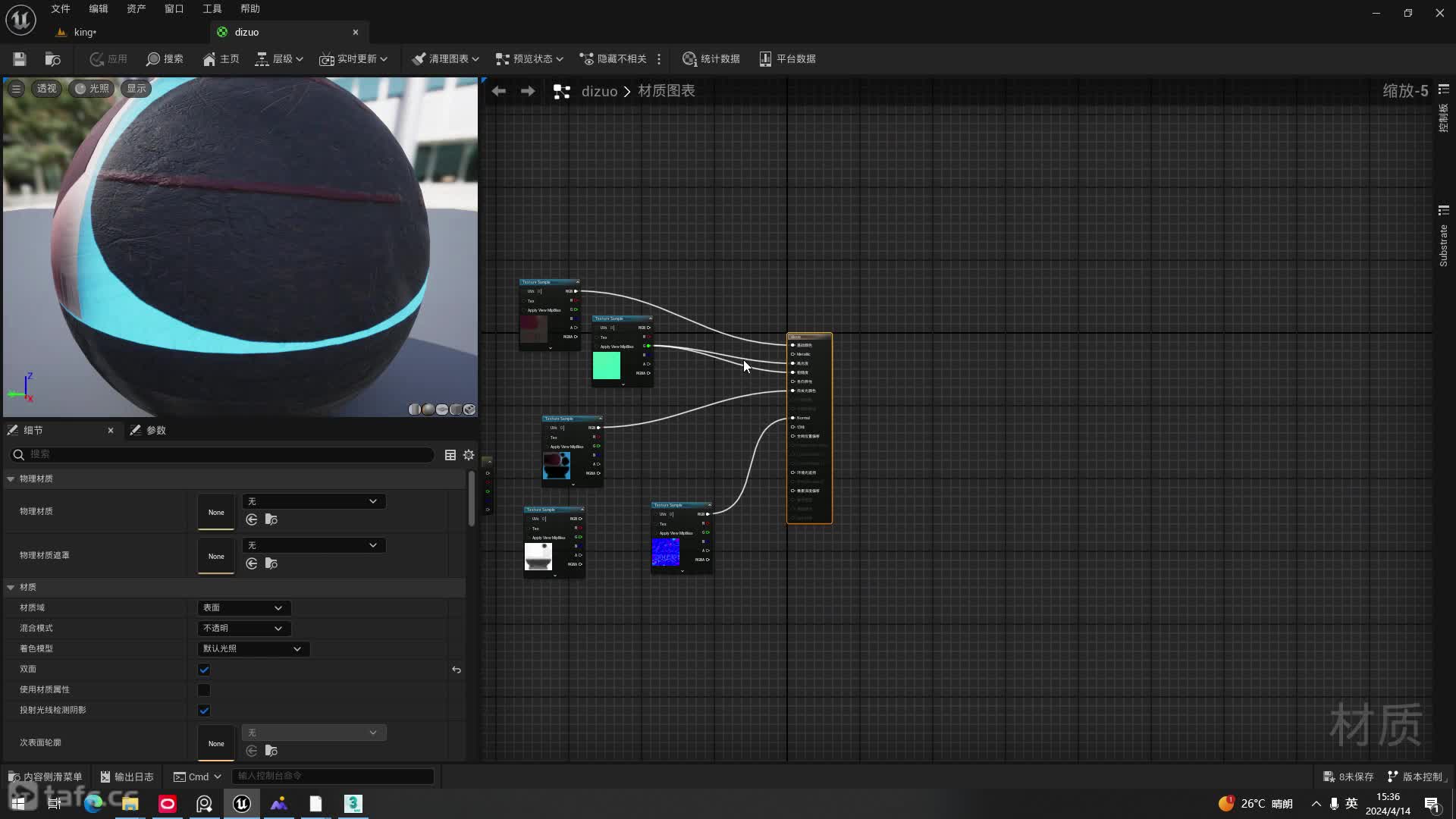Close the dizuo tab
The width and height of the screenshot is (1456, 819).
click(356, 32)
